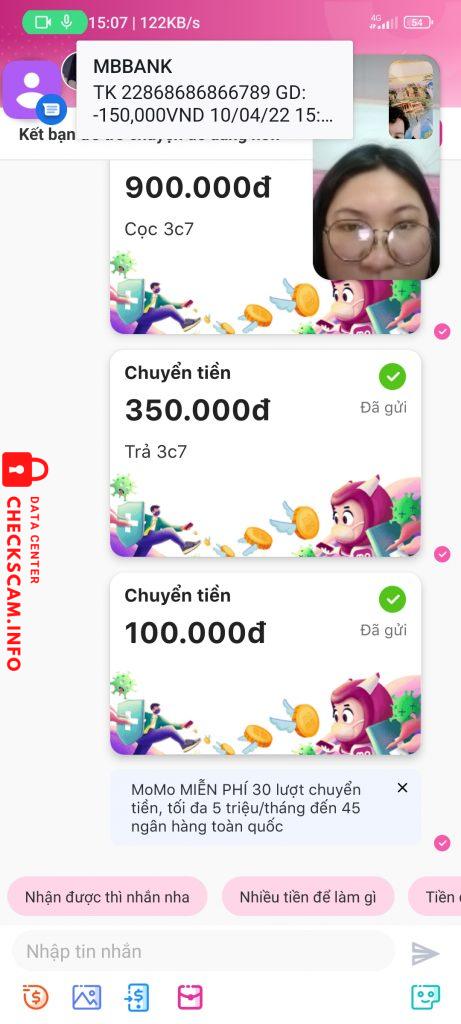The width and height of the screenshot is (461, 1024).
Task: Open the 100.000đ transfer card
Action: click(265, 664)
